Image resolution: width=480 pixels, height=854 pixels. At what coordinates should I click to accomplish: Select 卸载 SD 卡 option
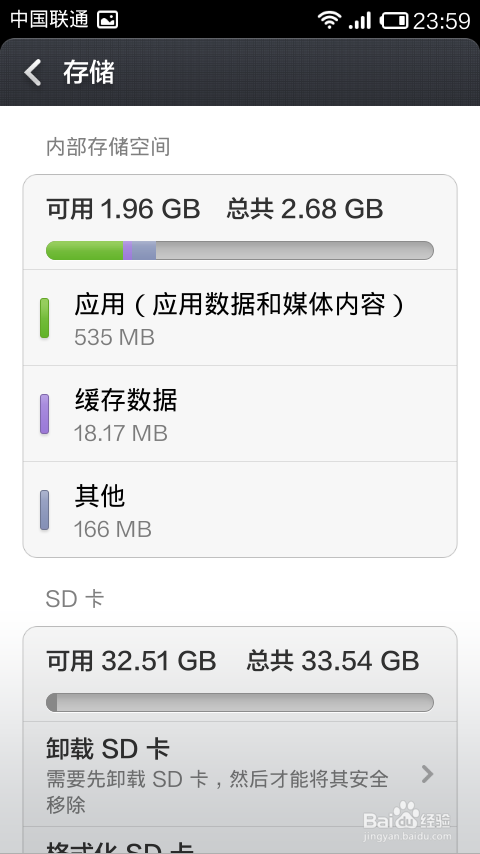click(x=240, y=774)
